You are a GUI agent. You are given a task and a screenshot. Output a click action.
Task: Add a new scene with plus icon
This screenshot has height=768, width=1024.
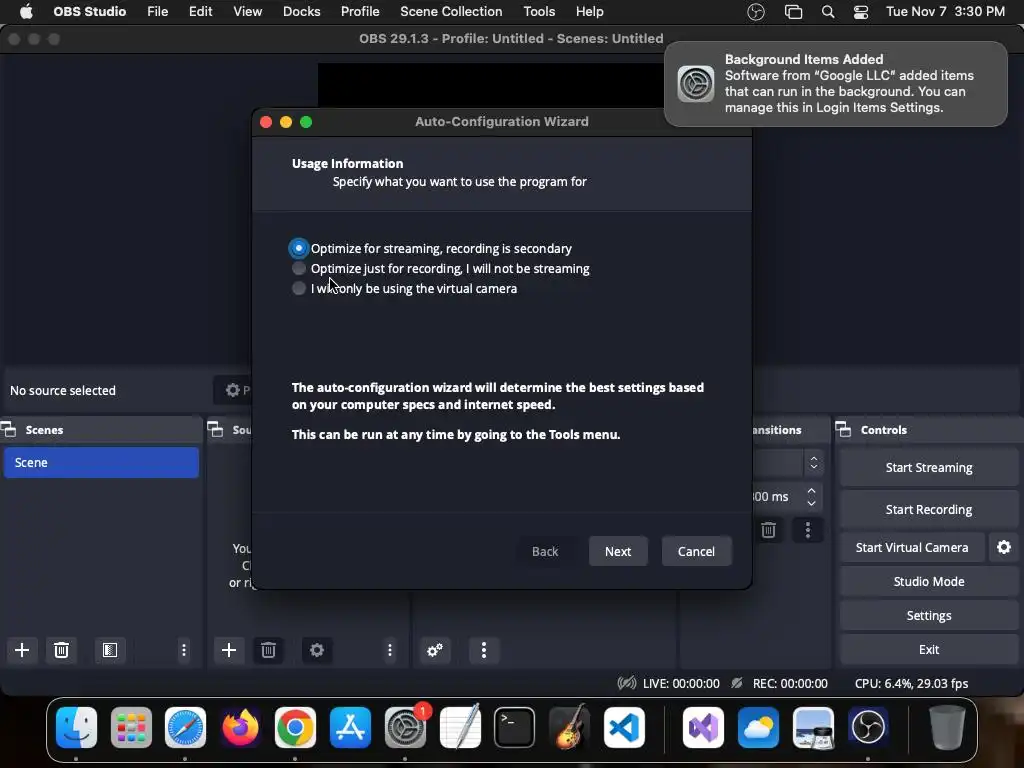pos(22,650)
